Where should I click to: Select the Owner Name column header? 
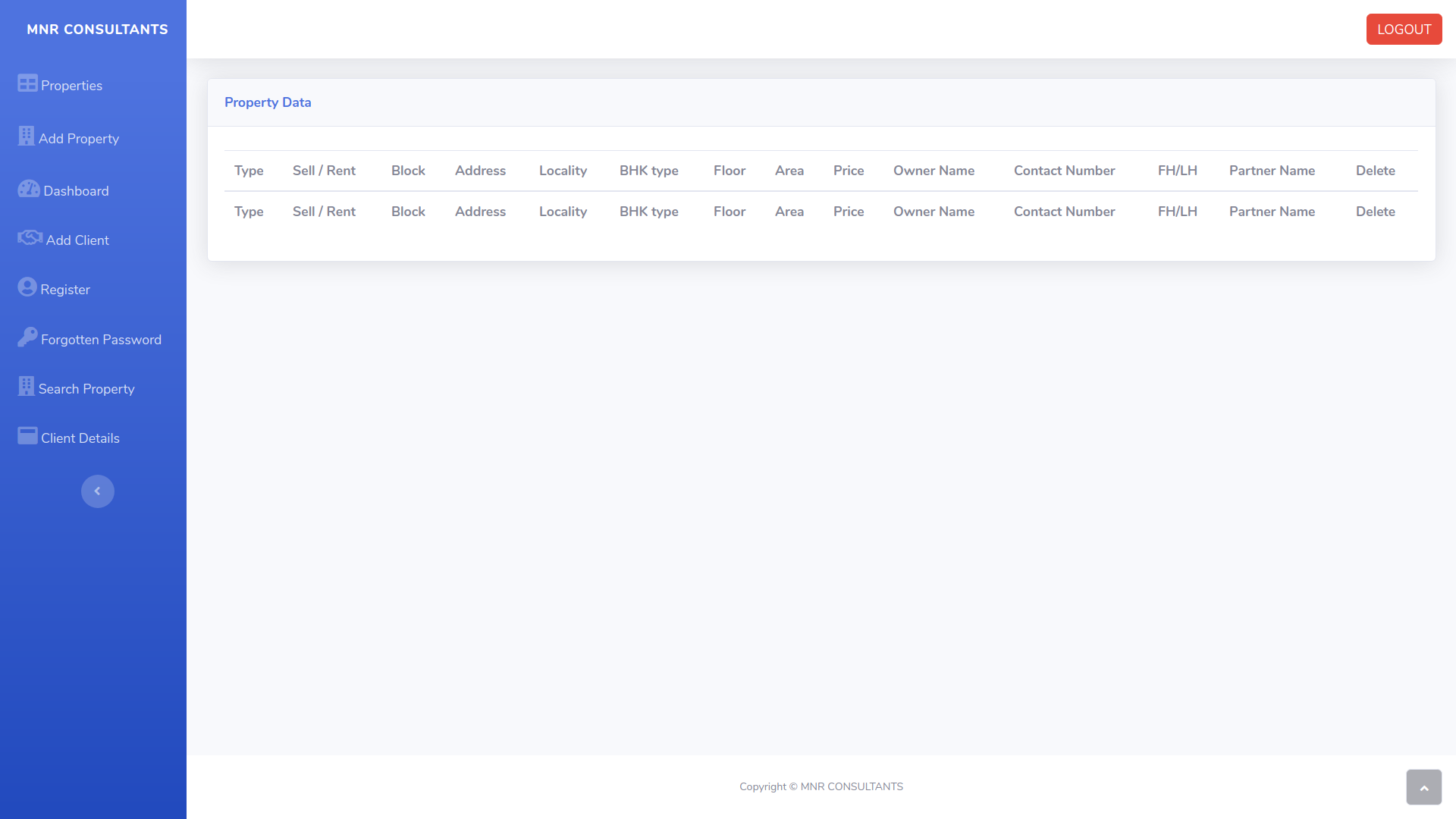934,171
